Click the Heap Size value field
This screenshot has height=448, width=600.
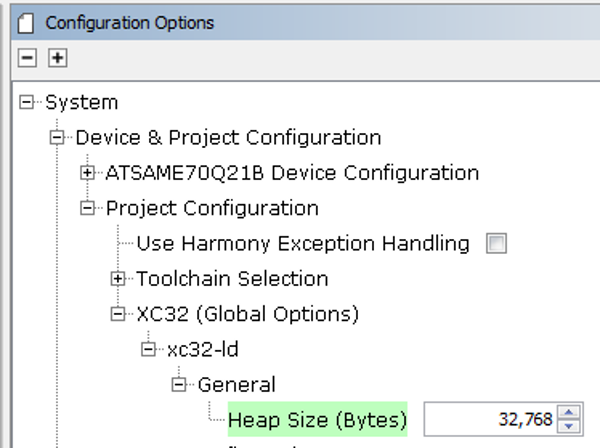pyautogui.click(x=491, y=419)
